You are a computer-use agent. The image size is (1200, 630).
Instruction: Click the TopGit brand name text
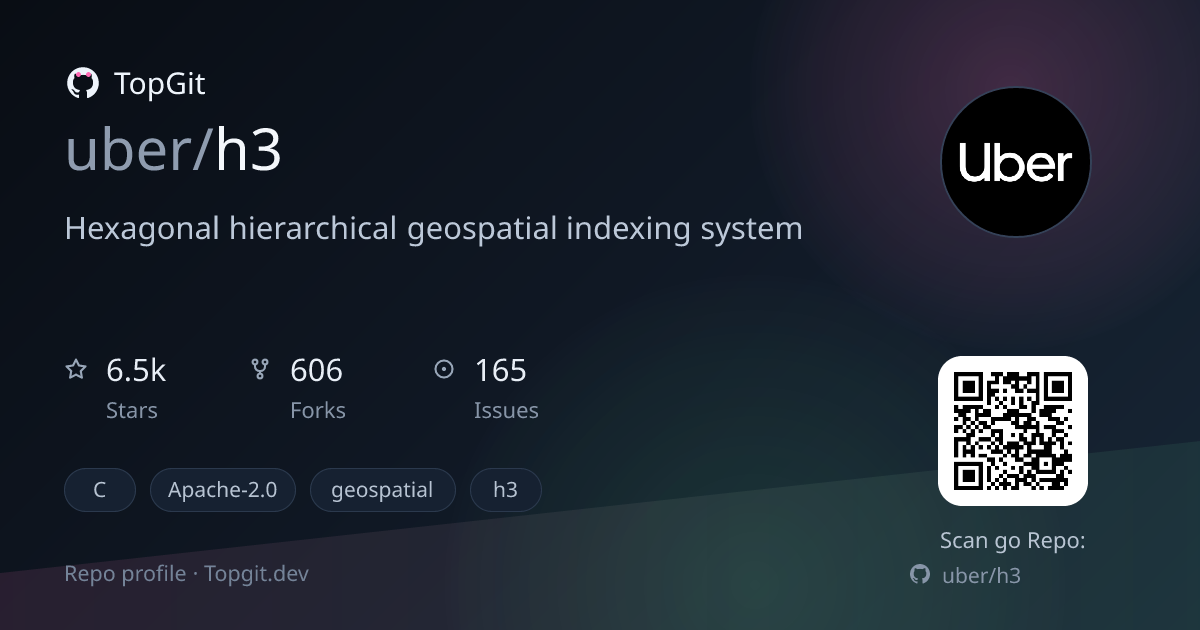[x=160, y=84]
